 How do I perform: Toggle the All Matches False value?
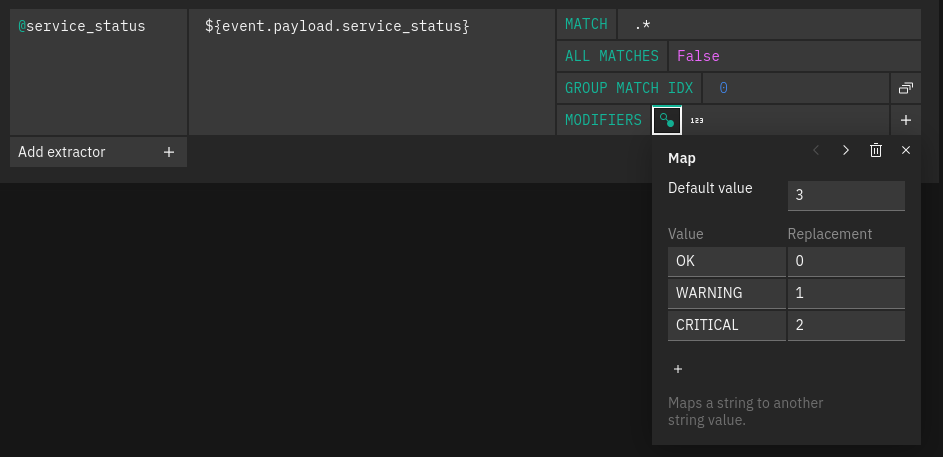click(698, 56)
